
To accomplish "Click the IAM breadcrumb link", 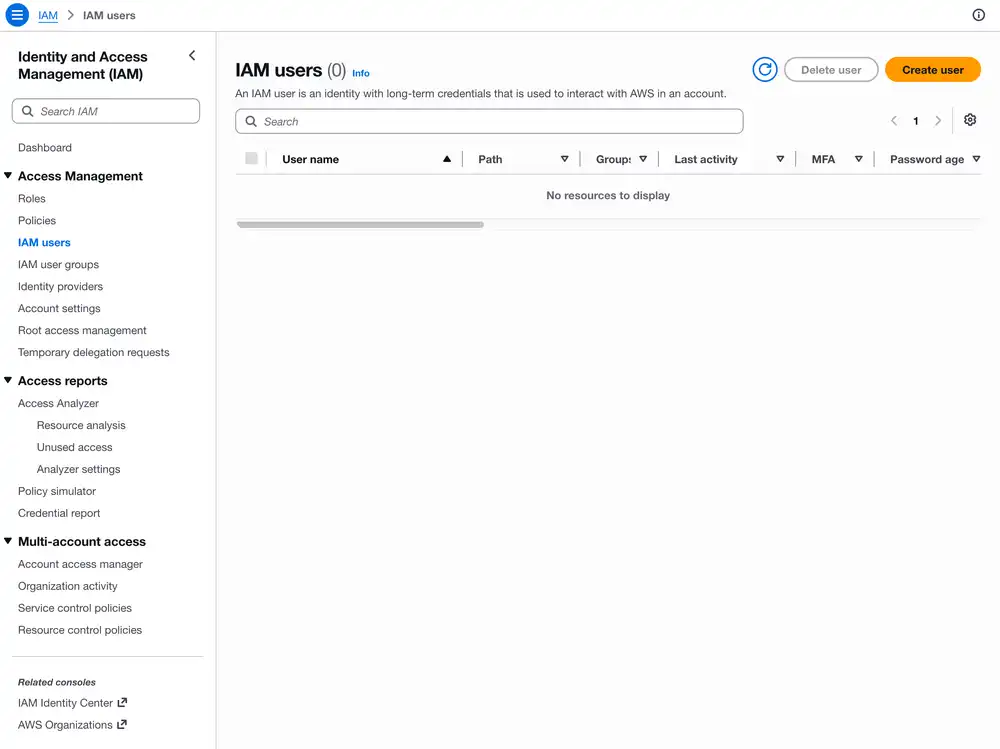I will click(48, 15).
